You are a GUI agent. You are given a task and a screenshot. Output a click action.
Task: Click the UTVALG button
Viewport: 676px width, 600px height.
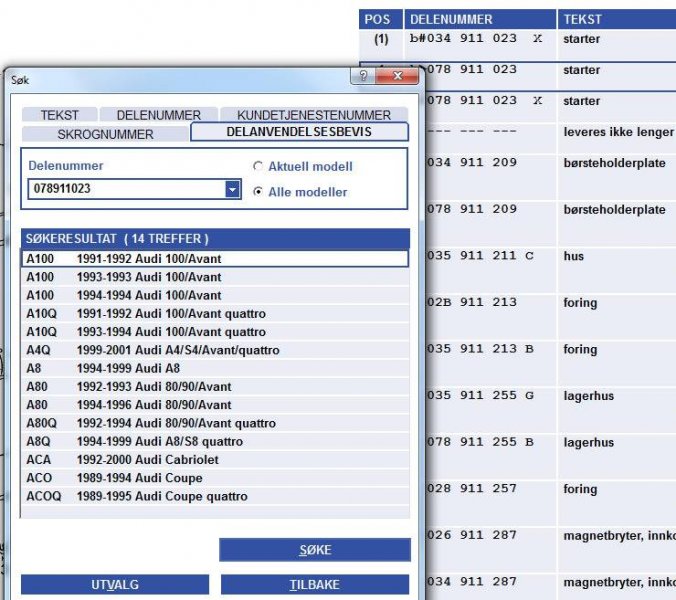115,584
